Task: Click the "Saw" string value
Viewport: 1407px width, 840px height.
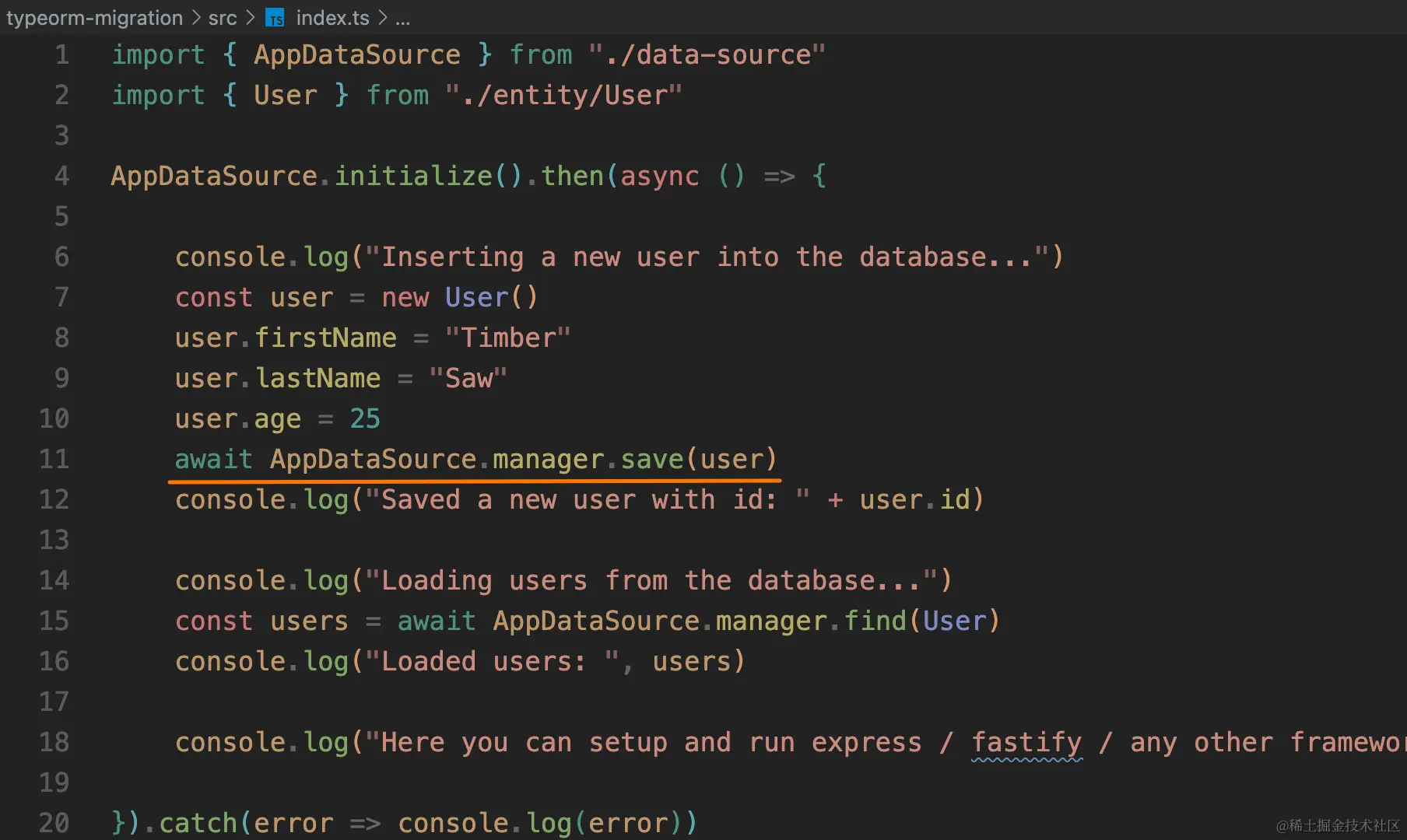Action: click(468, 378)
